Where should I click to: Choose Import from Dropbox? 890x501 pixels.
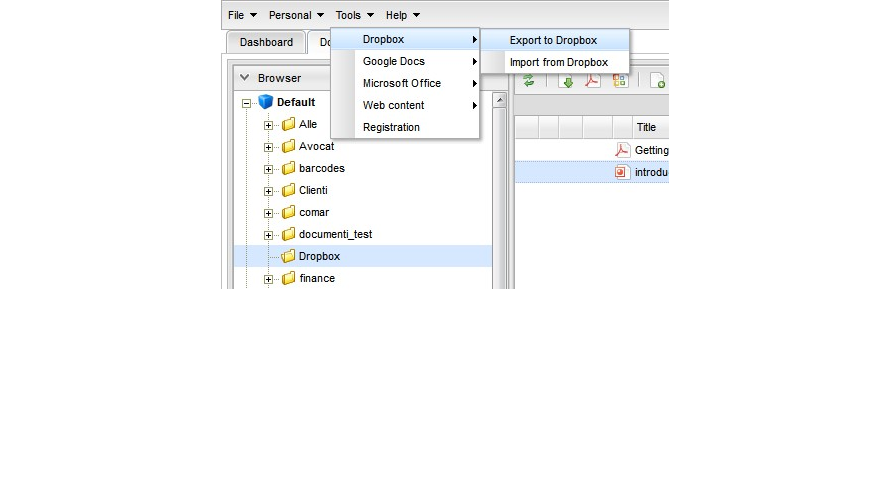pos(555,62)
